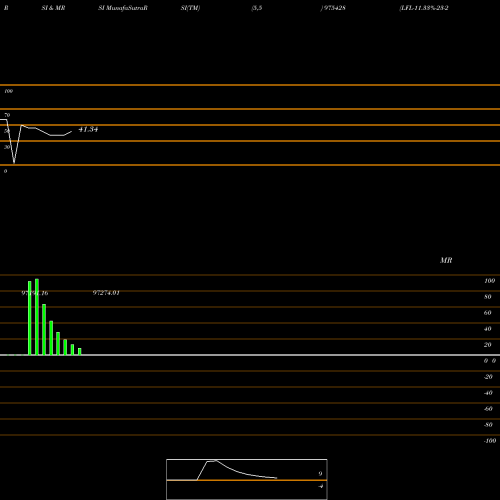Click the RSI value '41.34'

[x=88, y=129]
